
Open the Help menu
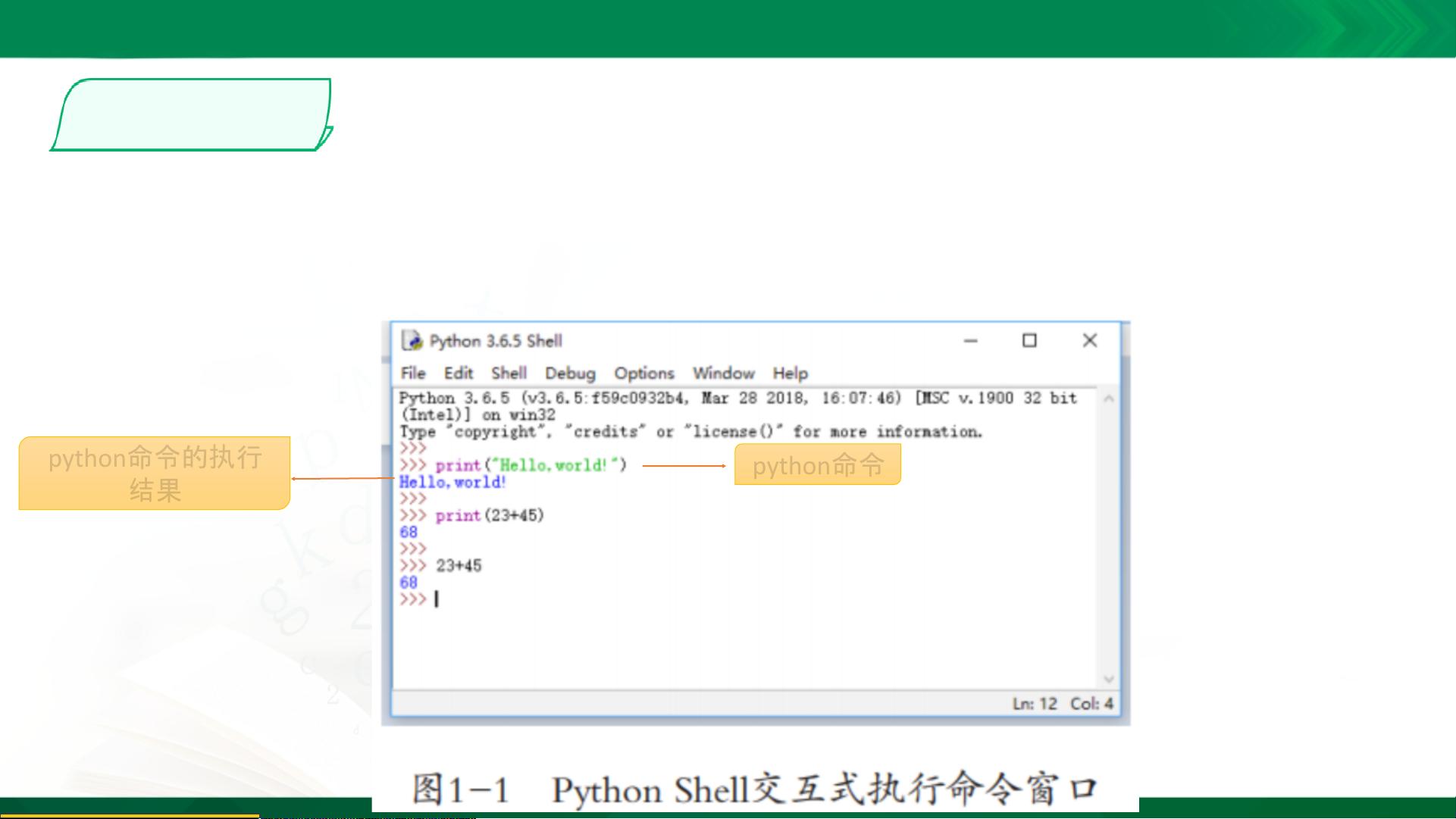pos(790,374)
